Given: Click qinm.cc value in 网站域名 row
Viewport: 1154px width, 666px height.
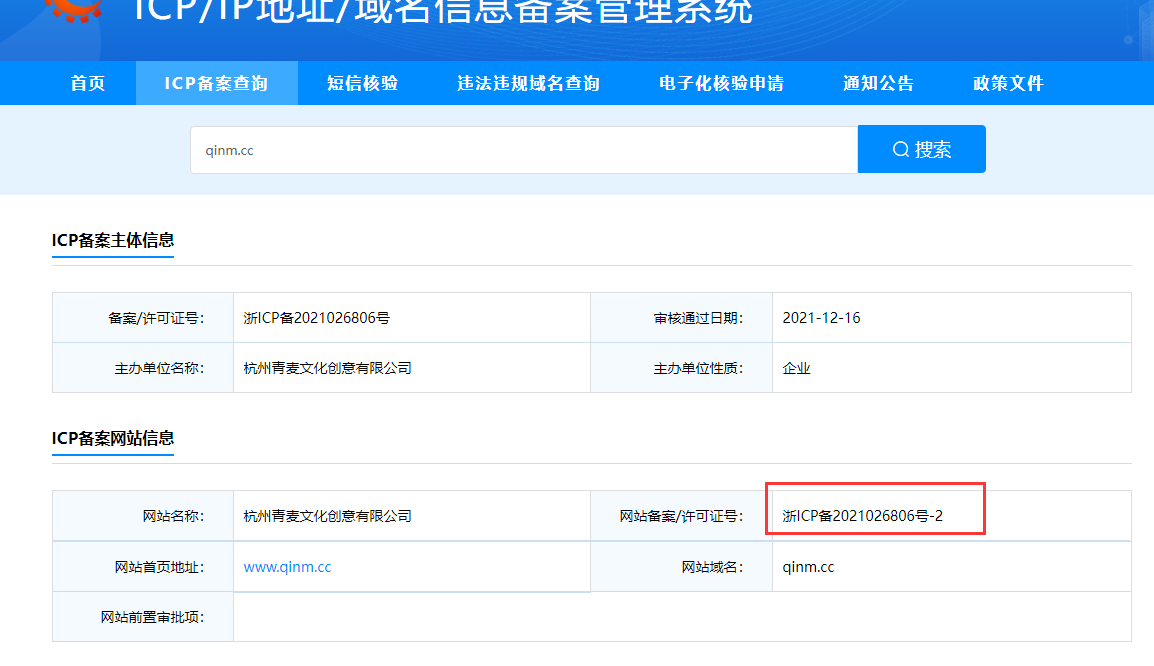Looking at the screenshot, I should tap(808, 567).
